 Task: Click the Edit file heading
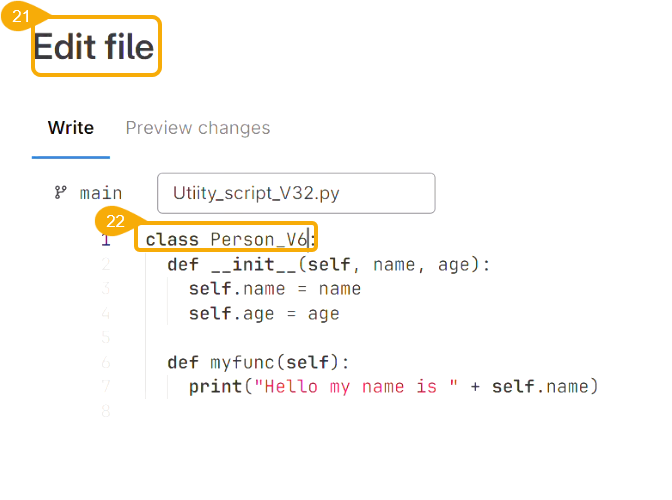pyautogui.click(x=95, y=47)
